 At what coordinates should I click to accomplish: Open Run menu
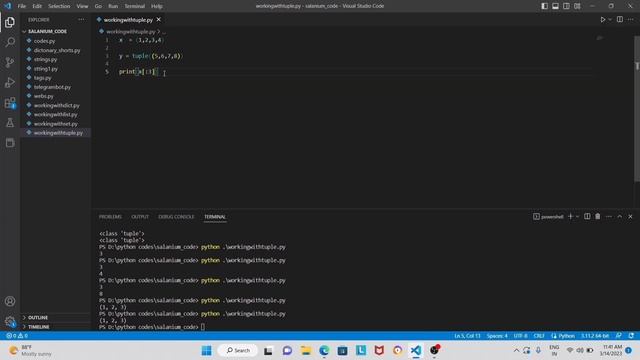coord(113,6)
